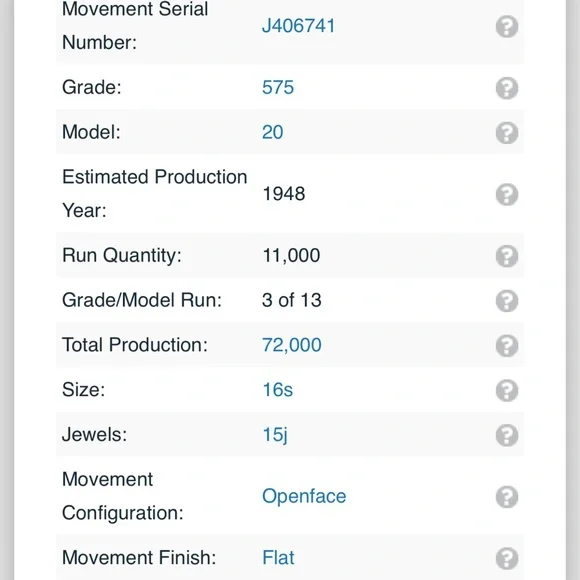Click the Openface configuration link
The height and width of the screenshot is (580, 580).
coord(304,496)
